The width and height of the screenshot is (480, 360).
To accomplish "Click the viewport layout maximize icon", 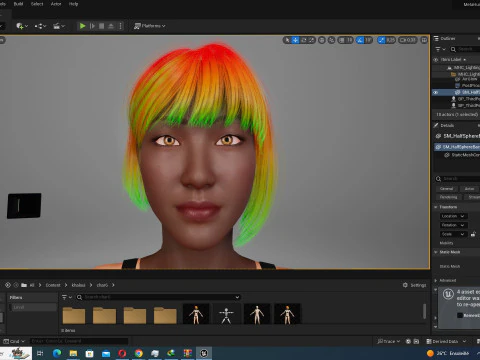I will [x=424, y=40].
